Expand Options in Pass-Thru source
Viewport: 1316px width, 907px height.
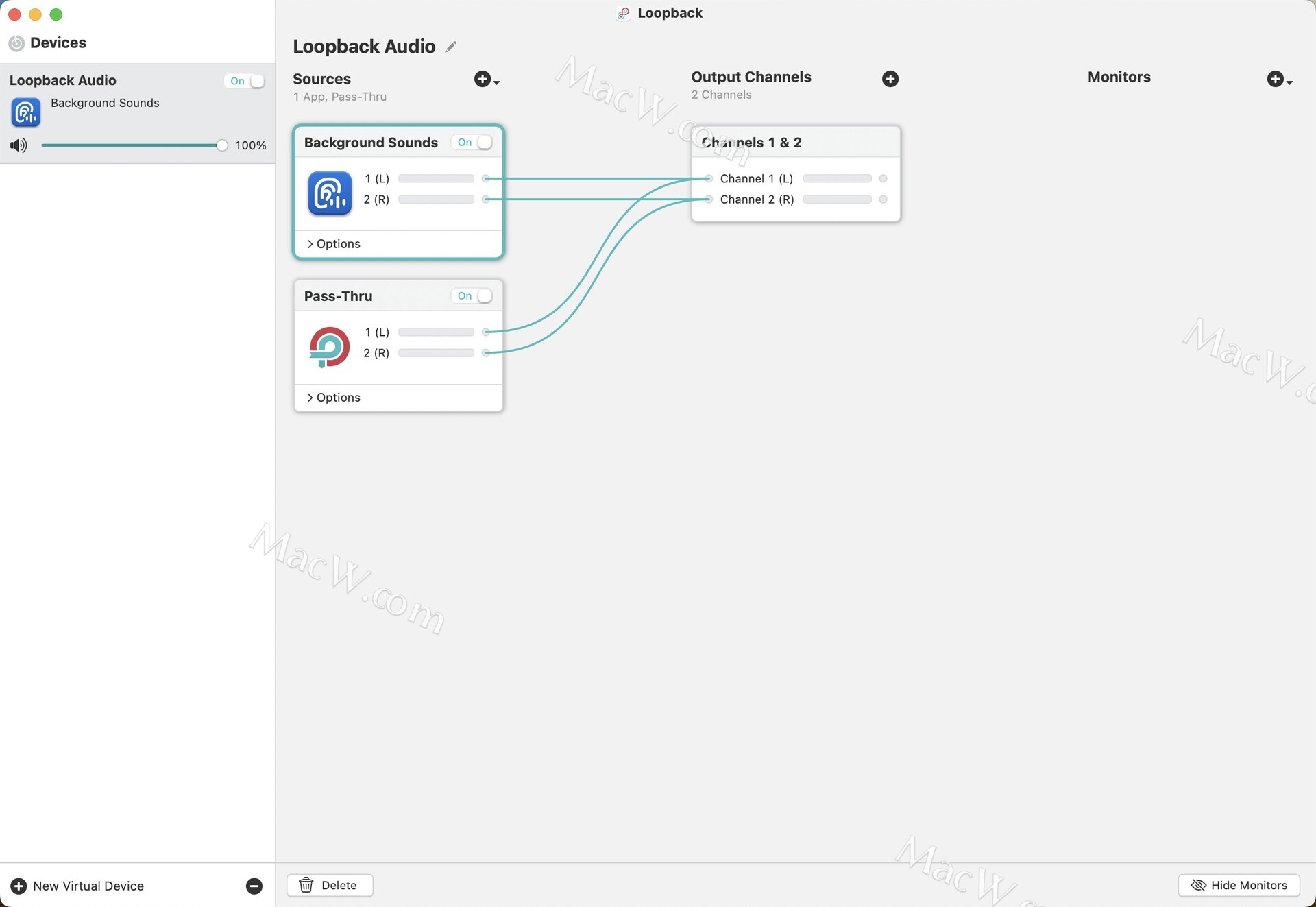click(x=334, y=398)
